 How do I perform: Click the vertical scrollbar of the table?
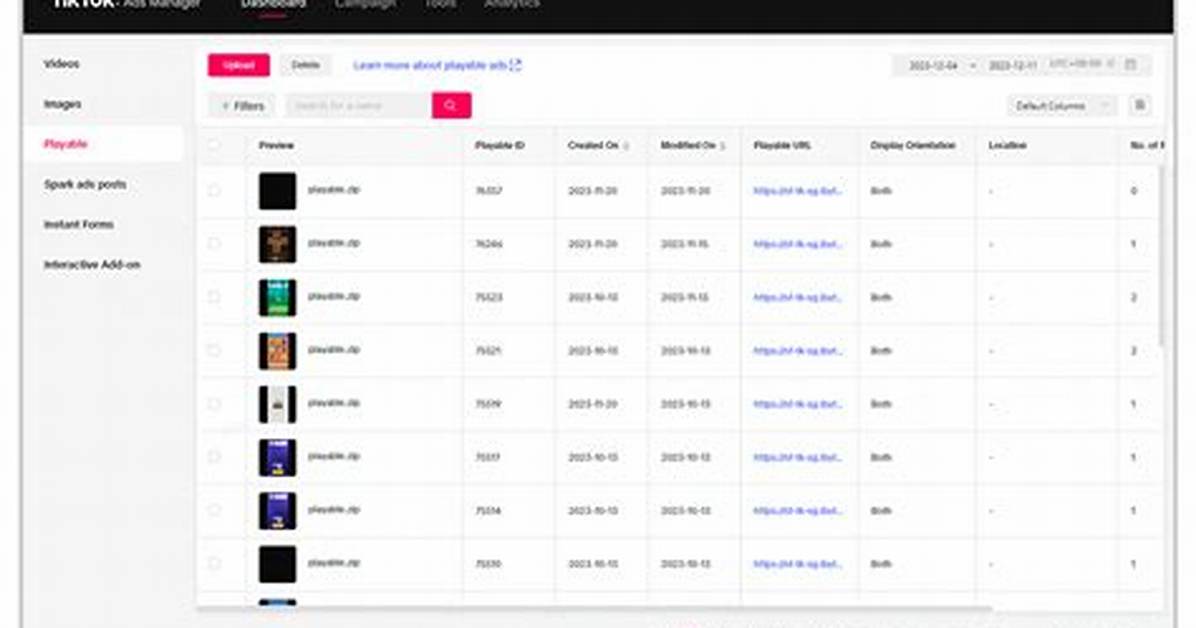click(1162, 256)
